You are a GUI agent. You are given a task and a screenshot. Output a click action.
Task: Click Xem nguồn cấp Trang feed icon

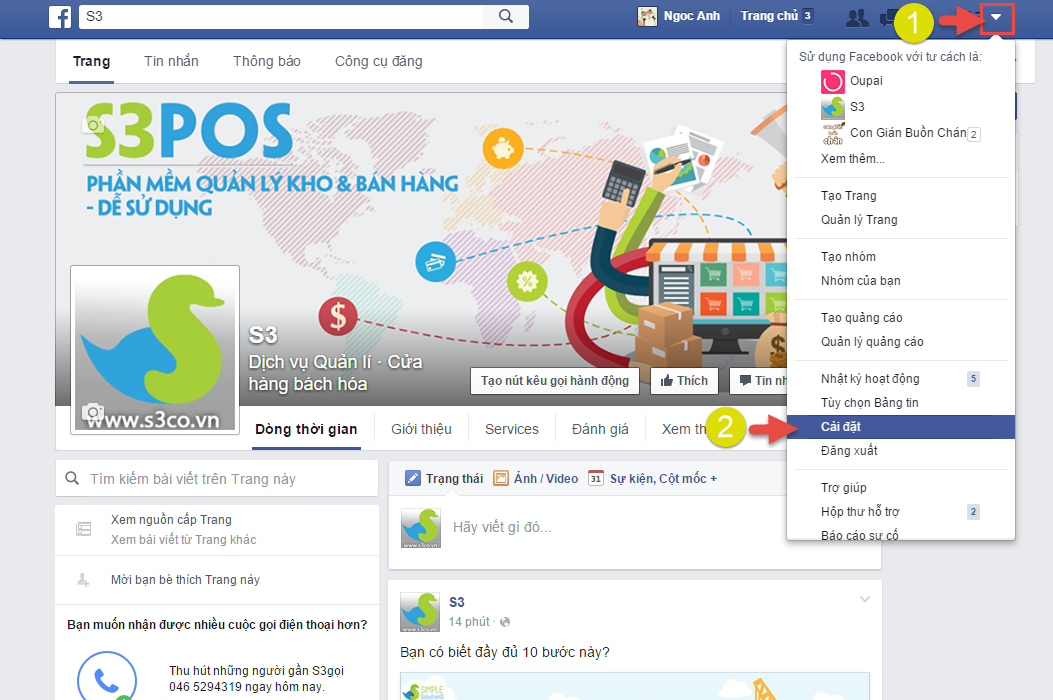[x=83, y=529]
